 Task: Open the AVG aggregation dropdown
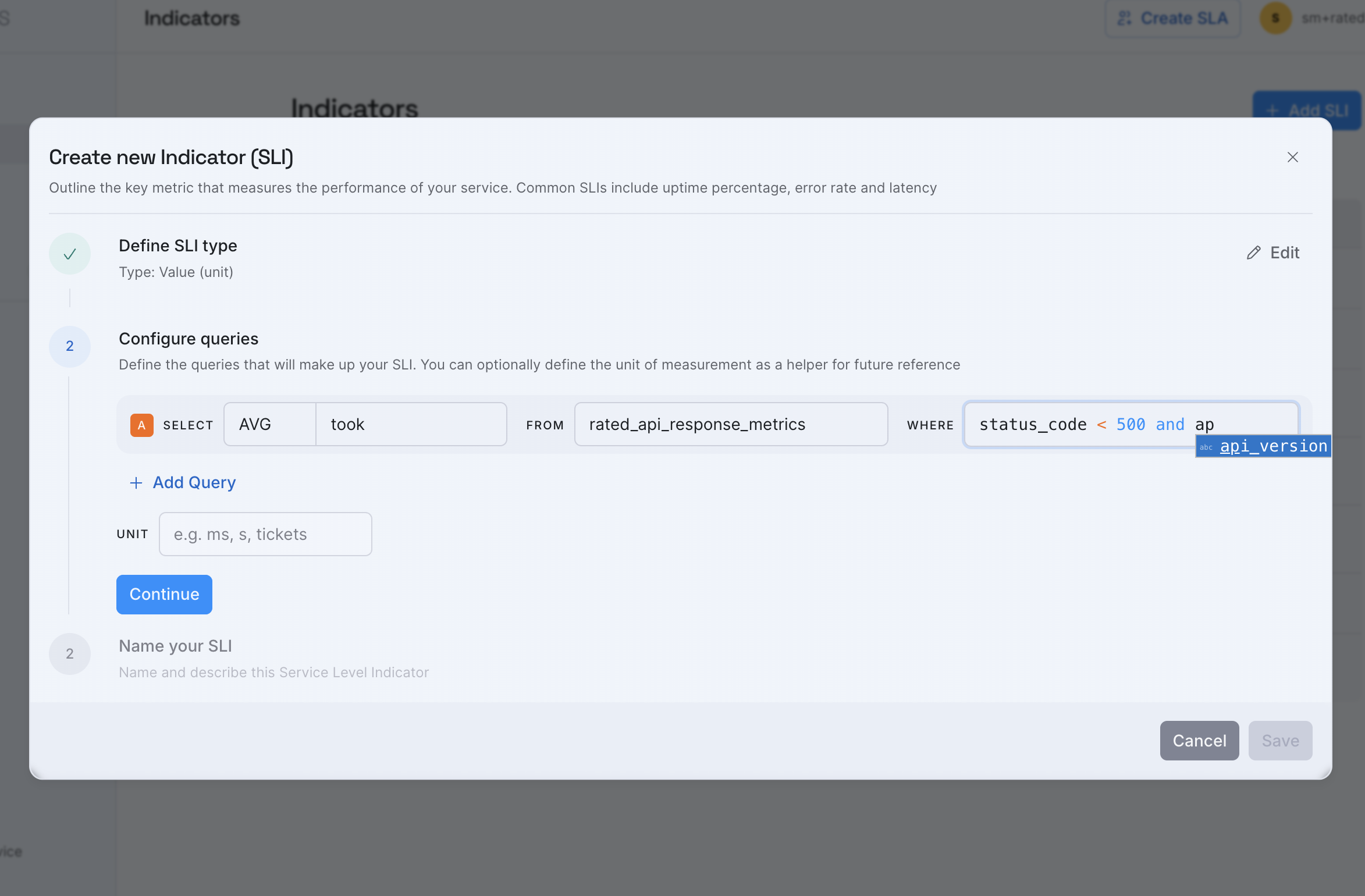click(x=270, y=425)
